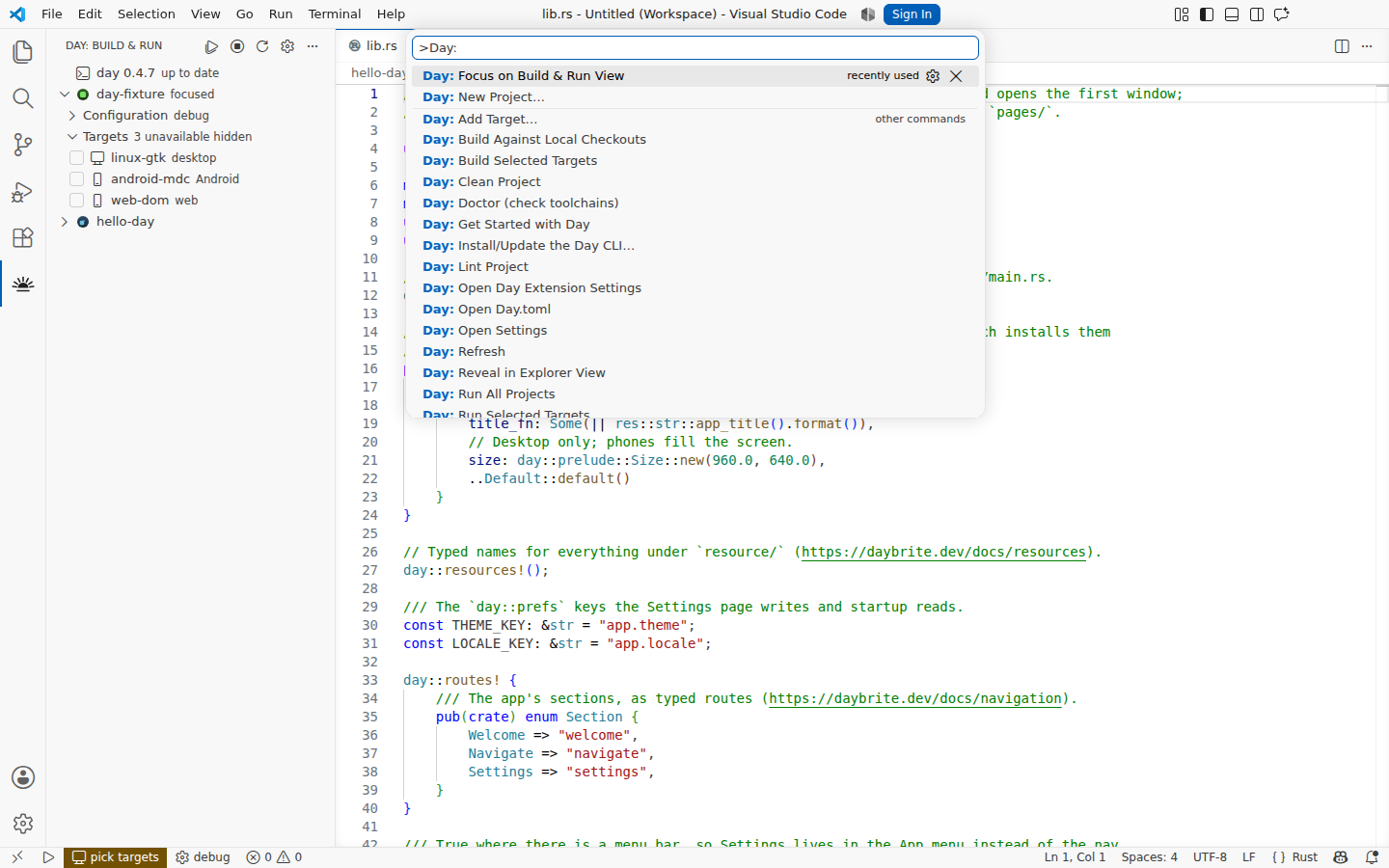Viewport: 1389px width, 868px height.
Task: Choose Day: Lint Project command
Action: [x=695, y=267]
